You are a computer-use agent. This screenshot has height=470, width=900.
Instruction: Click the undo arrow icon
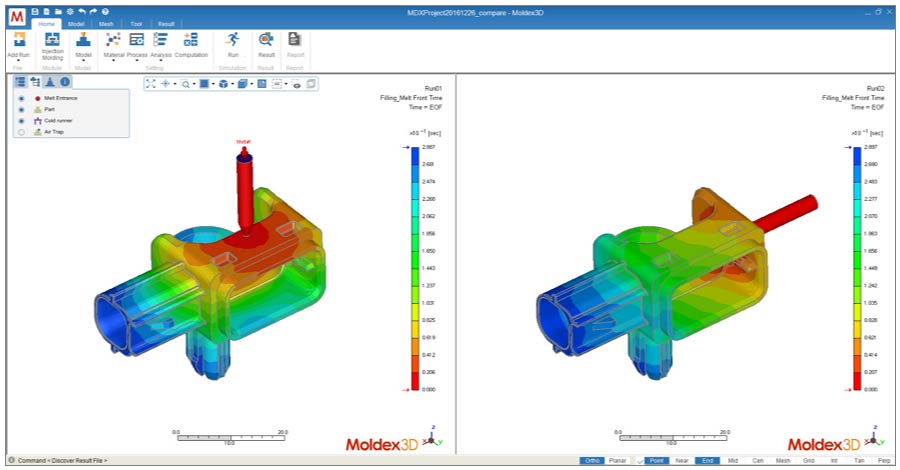[x=82, y=11]
